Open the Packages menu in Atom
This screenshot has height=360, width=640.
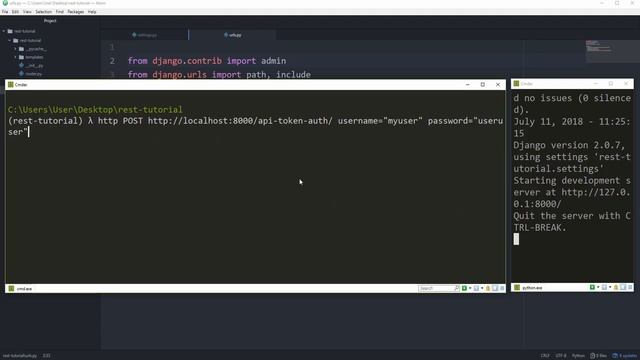[76, 12]
